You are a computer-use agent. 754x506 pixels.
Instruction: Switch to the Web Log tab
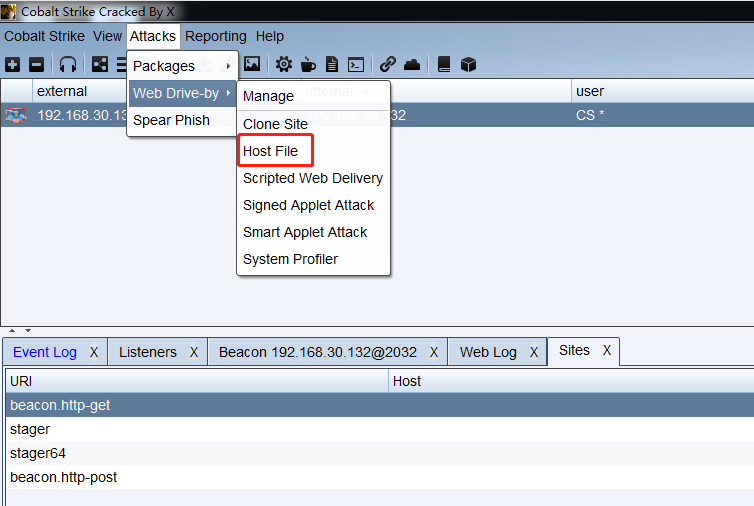488,352
